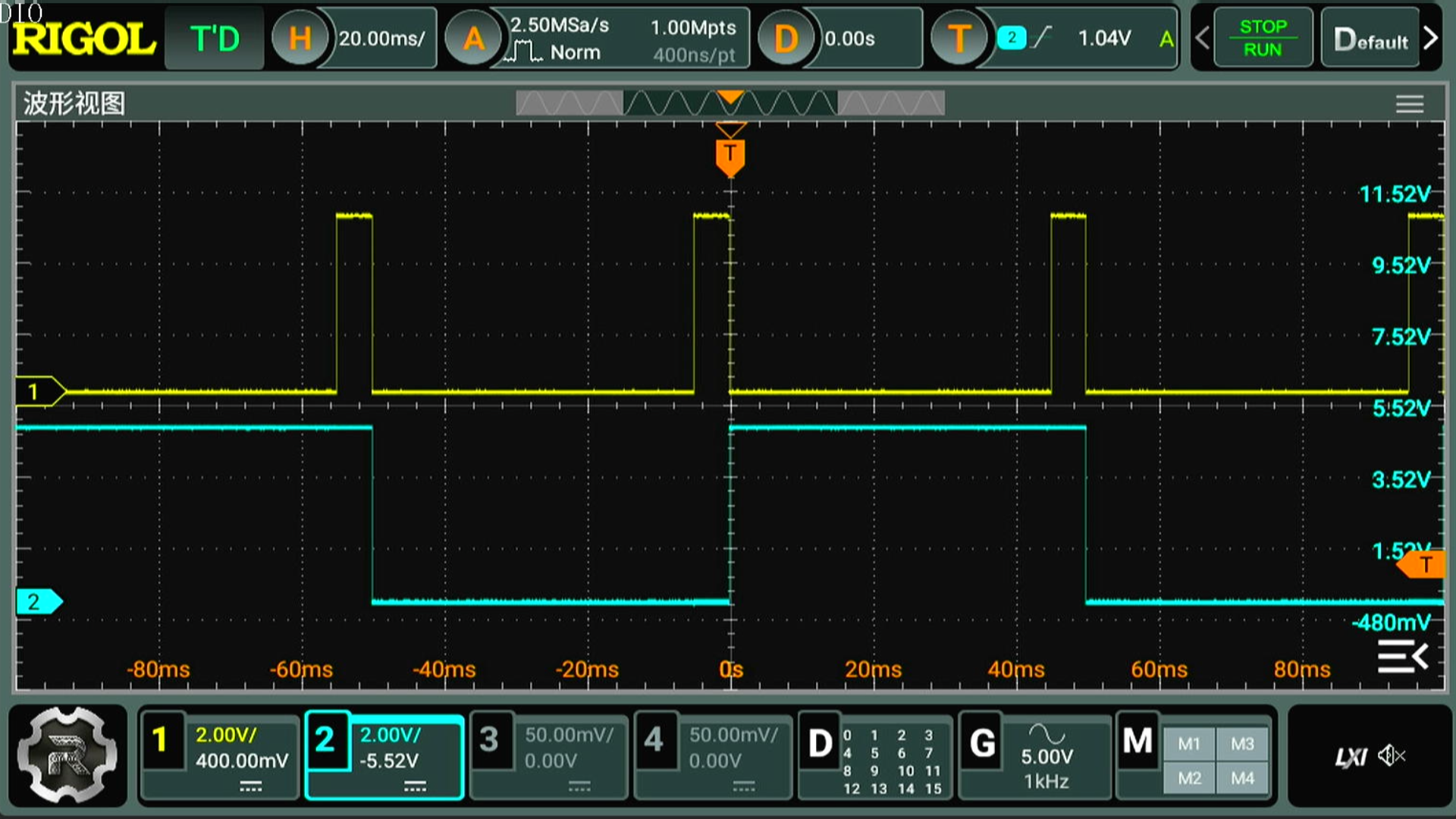Open the horizontal timebase H icon
1456x819 pixels.
pos(300,38)
